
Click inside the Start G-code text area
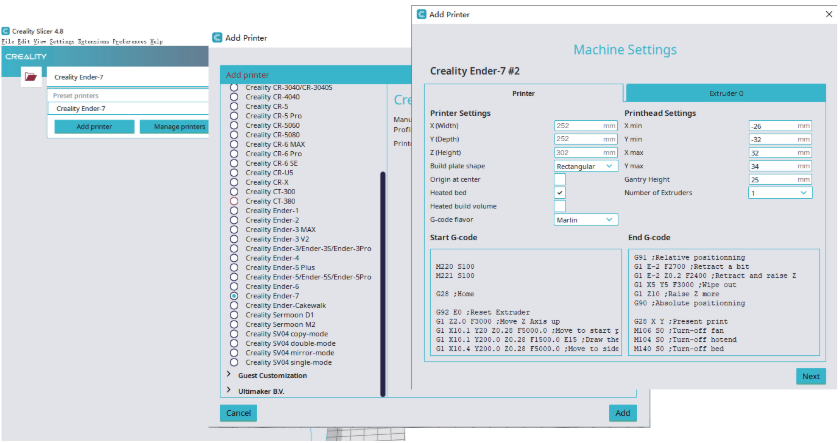pos(525,302)
